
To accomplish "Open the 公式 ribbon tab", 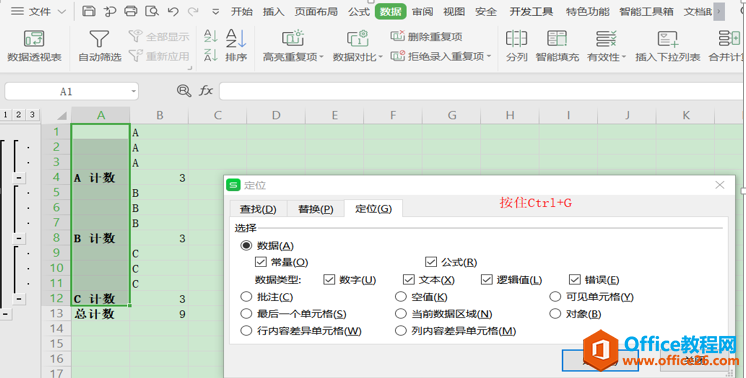I will (359, 11).
